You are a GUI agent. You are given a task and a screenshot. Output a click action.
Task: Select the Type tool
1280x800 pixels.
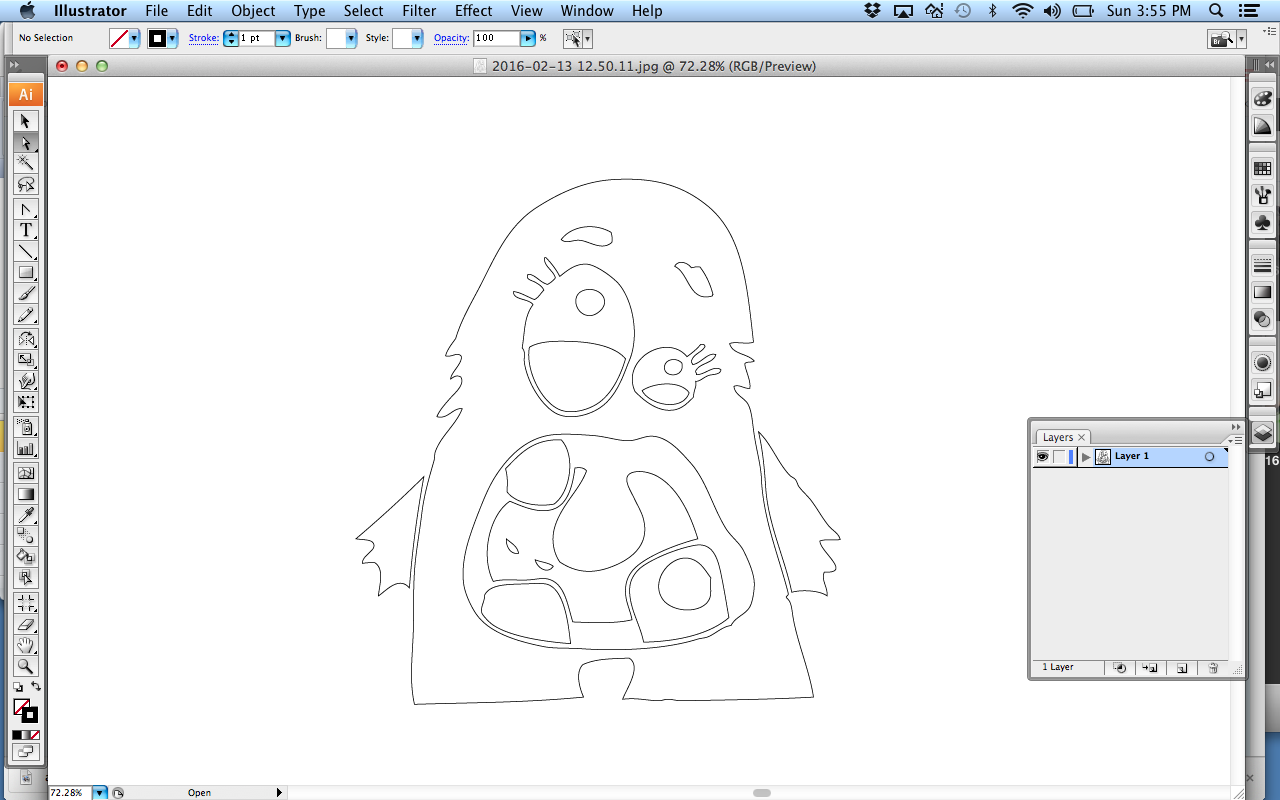pyautogui.click(x=26, y=231)
